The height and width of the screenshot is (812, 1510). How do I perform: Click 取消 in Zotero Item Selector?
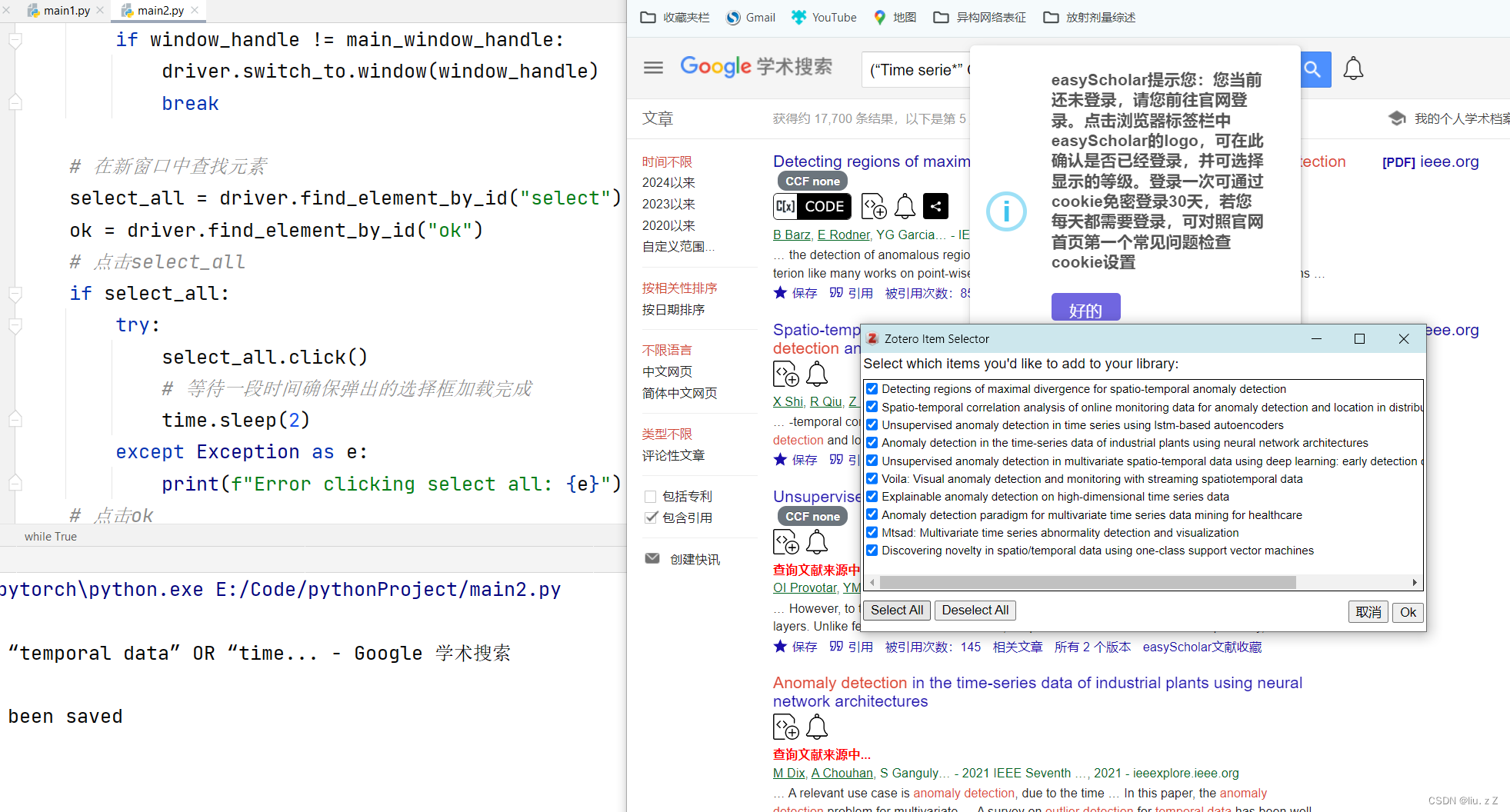[x=1368, y=612]
